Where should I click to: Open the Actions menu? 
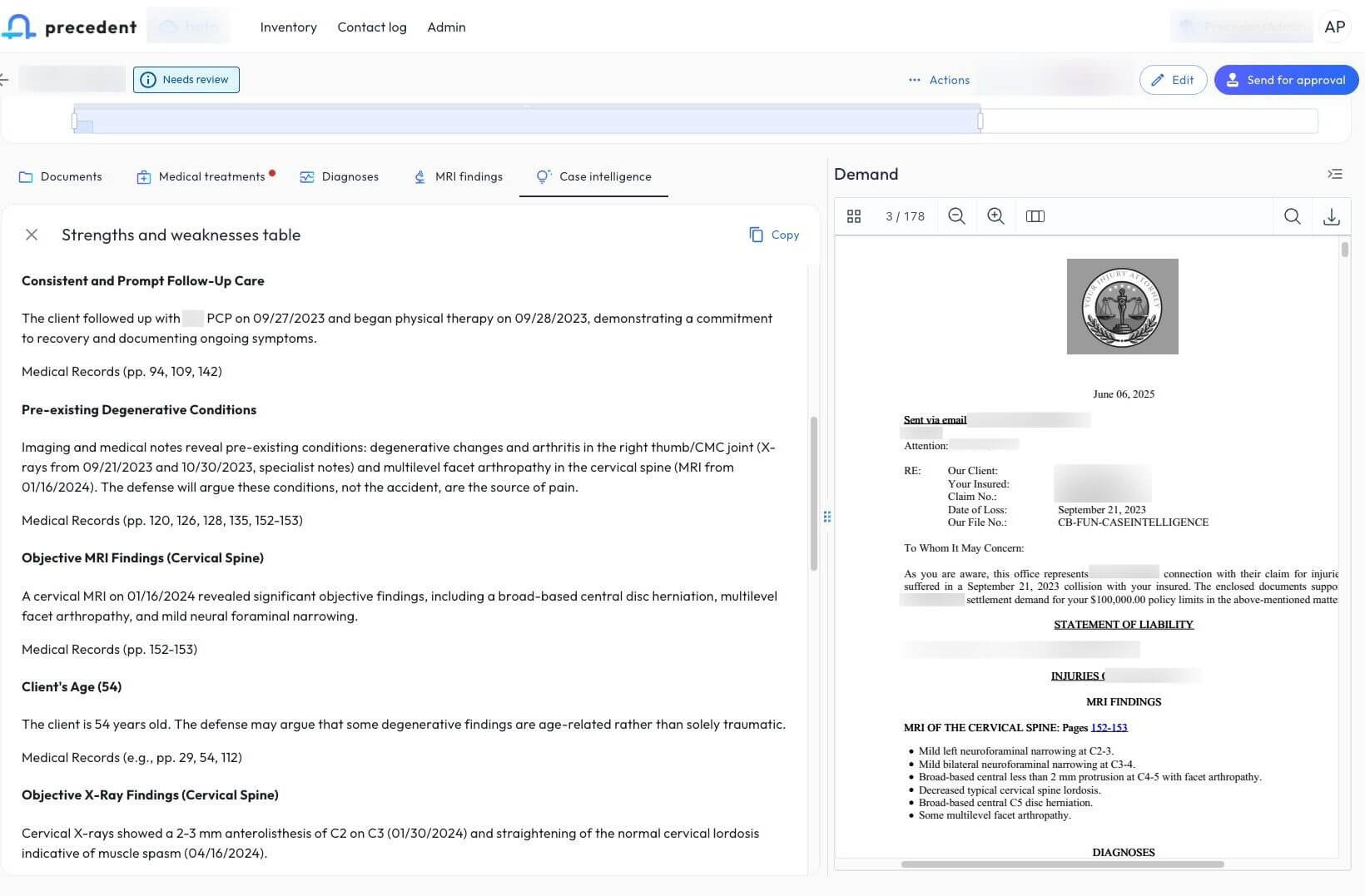(x=939, y=80)
